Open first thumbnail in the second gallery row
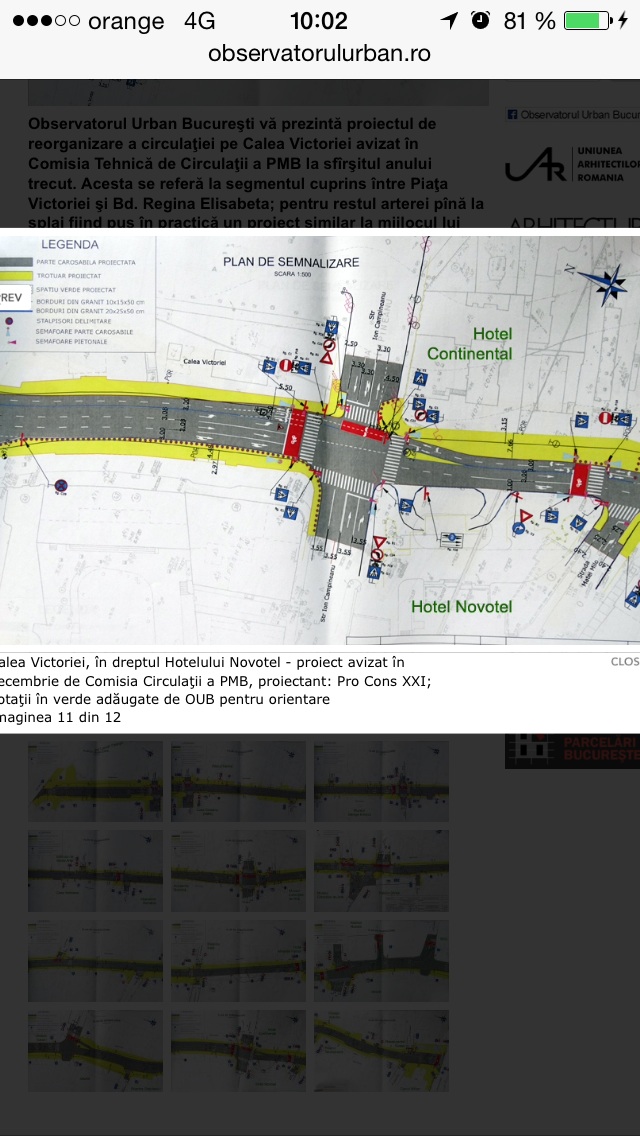 coord(95,871)
